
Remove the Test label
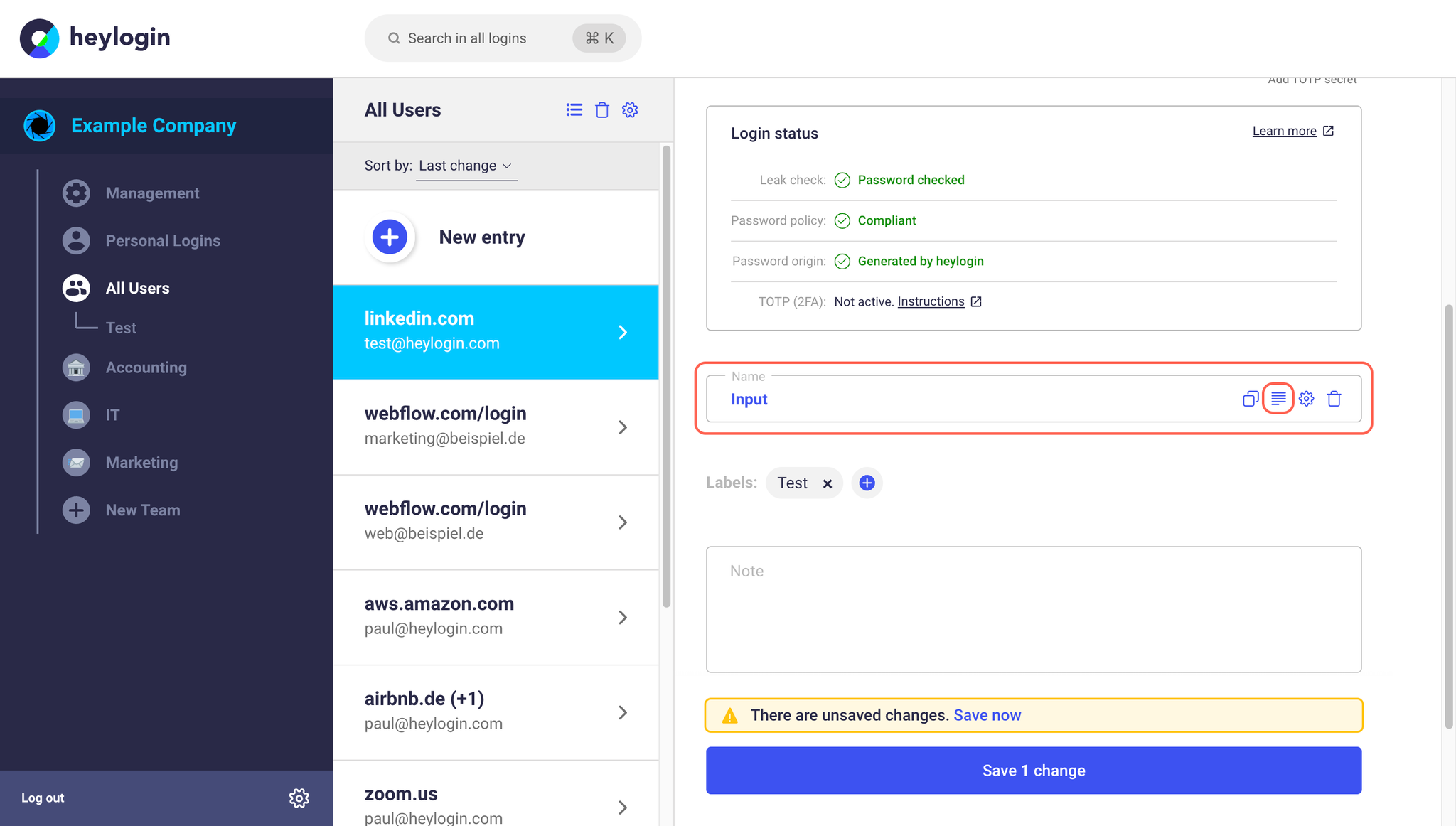point(828,483)
